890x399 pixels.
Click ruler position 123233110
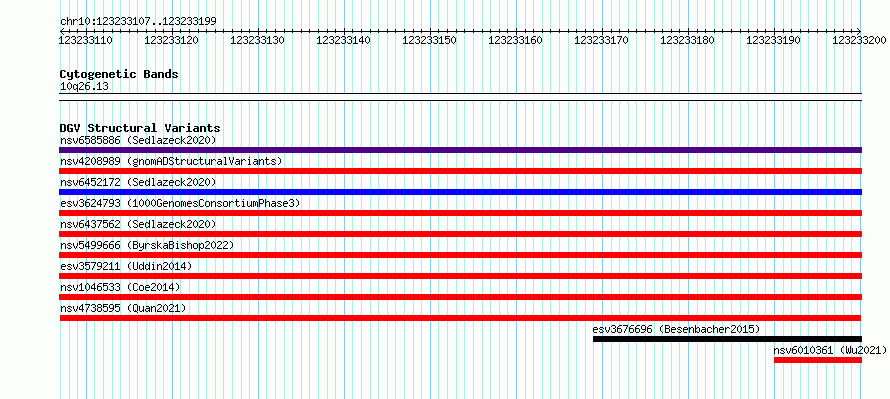pyautogui.click(x=85, y=40)
